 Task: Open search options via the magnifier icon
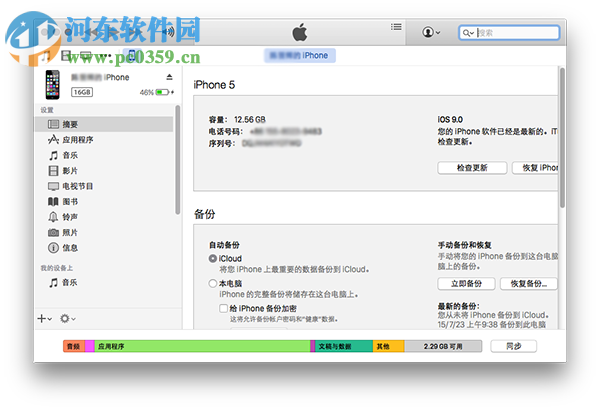[x=468, y=33]
